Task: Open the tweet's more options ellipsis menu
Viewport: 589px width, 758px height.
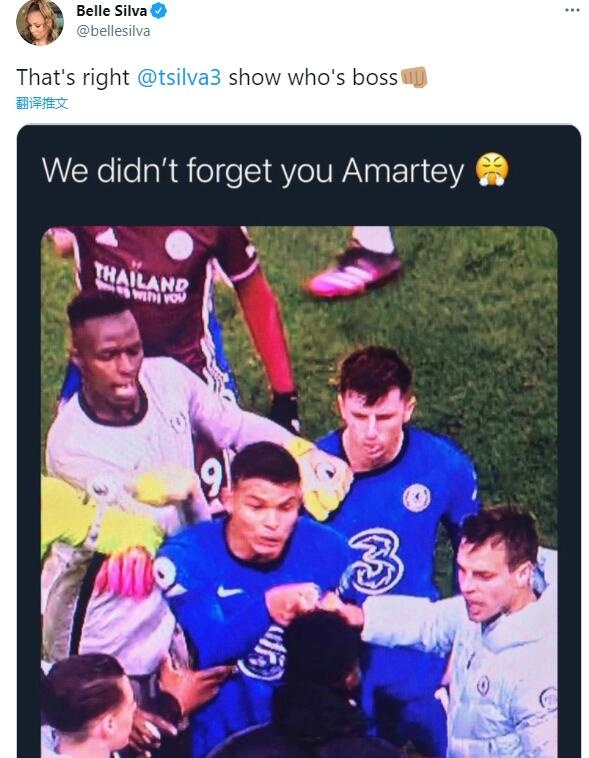Action: click(x=572, y=10)
